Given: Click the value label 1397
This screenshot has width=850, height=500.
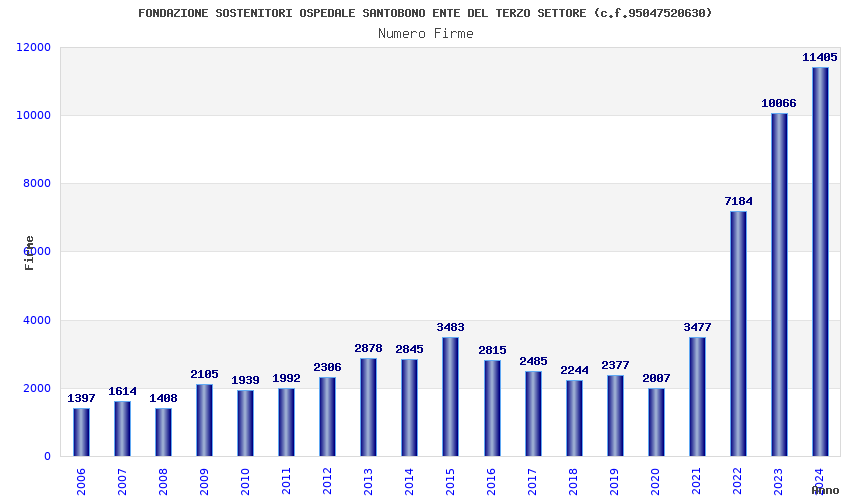Looking at the screenshot, I should [81, 398].
